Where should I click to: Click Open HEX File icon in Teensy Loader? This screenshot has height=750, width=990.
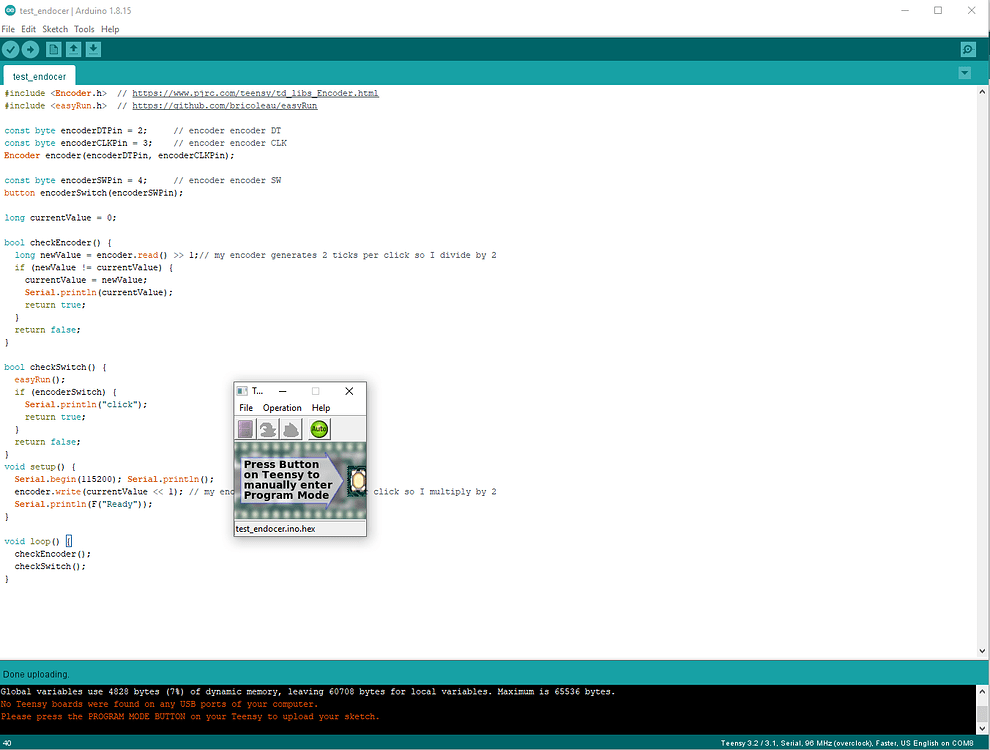tap(245, 428)
